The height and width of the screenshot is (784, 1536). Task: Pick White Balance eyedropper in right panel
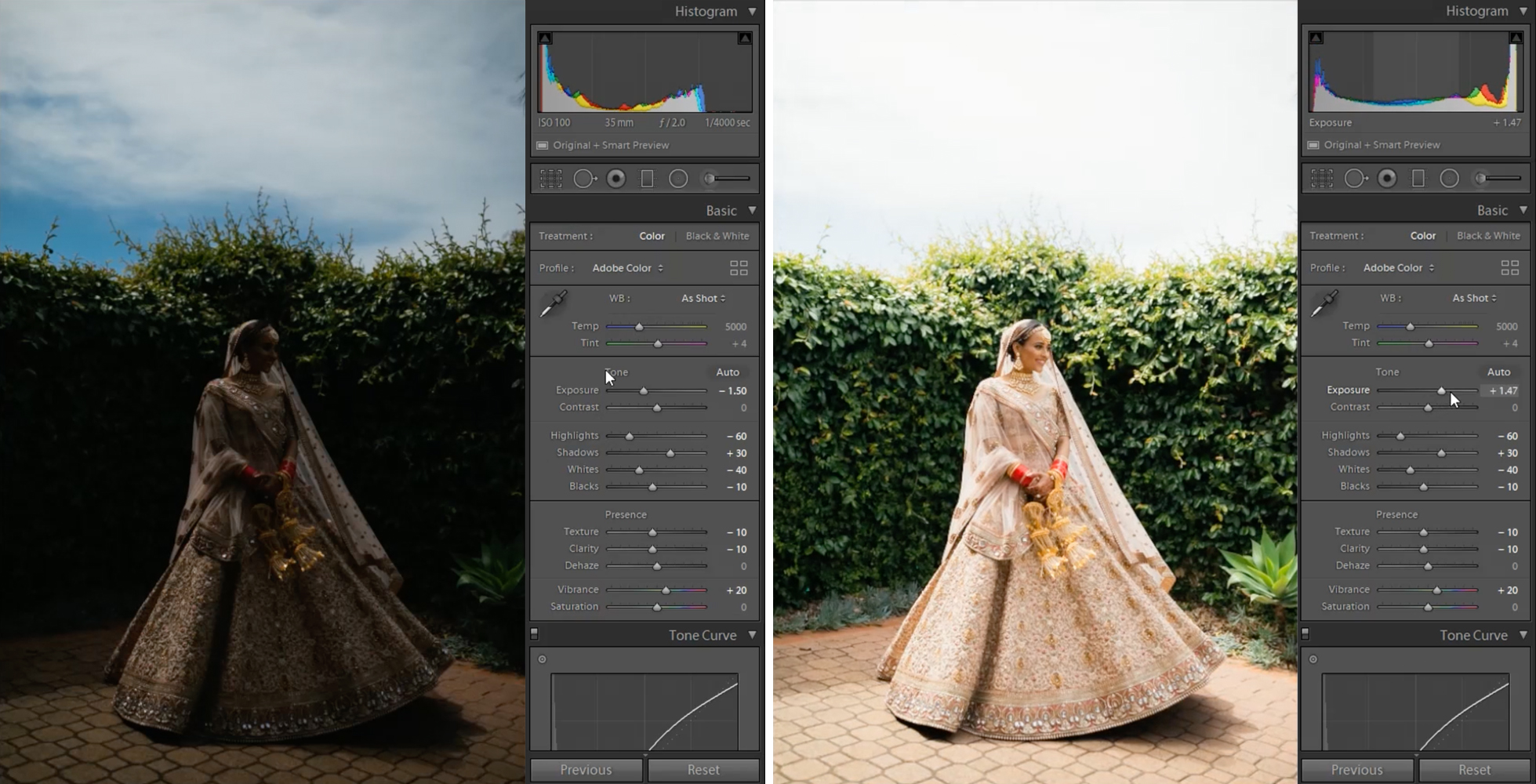[1324, 303]
